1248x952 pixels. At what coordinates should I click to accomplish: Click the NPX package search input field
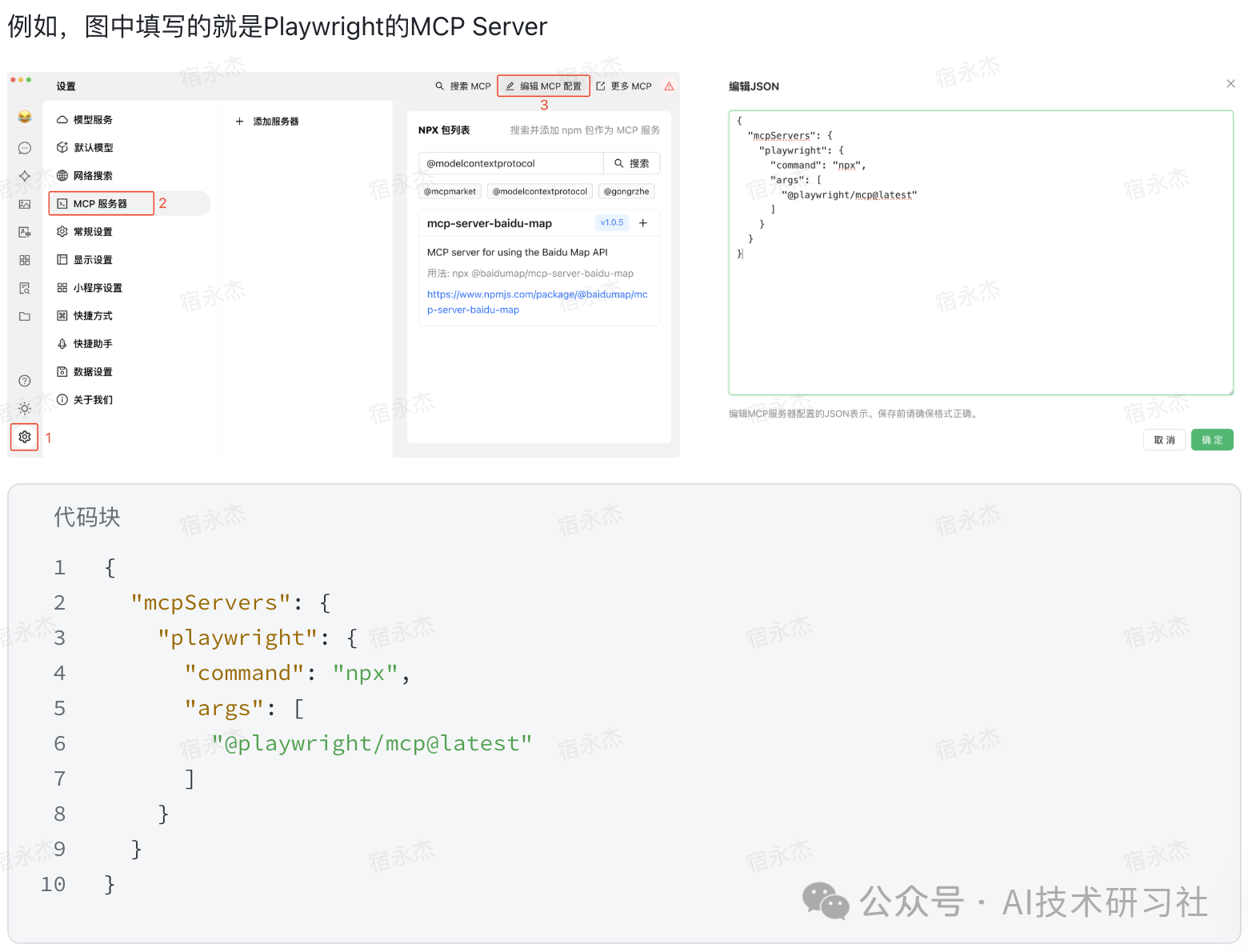(510, 163)
